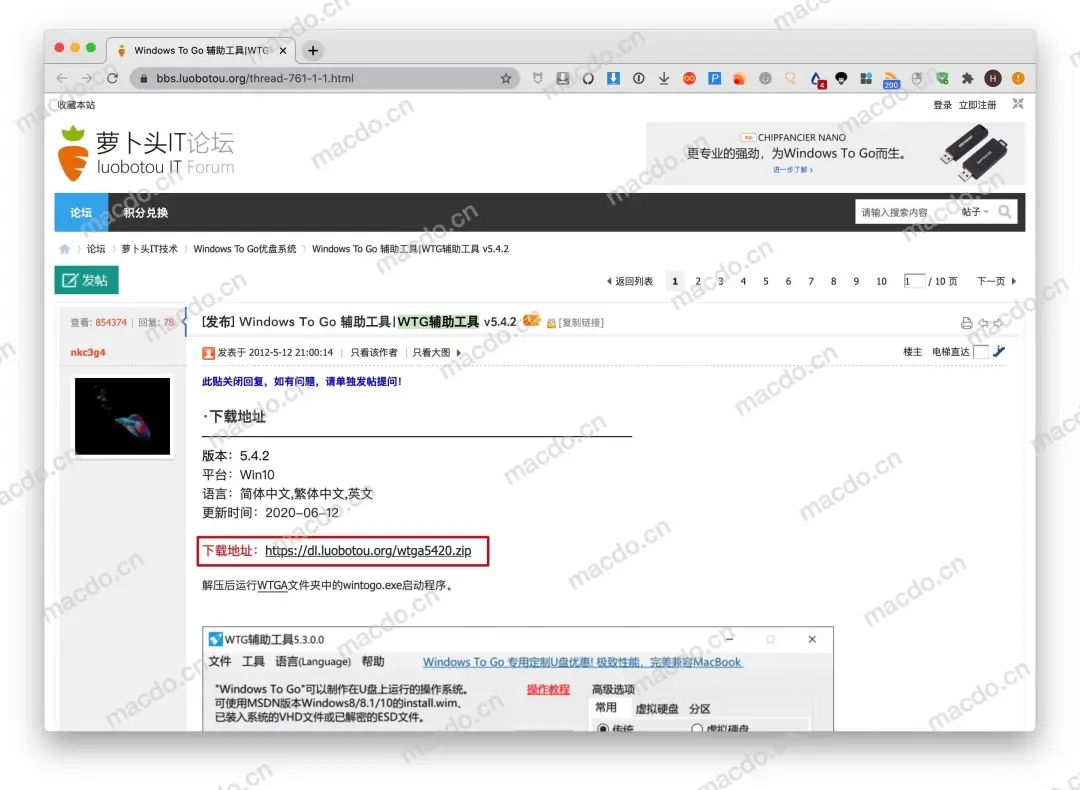
Task: Click the 复制链接 copy link text
Action: pyautogui.click(x=580, y=323)
